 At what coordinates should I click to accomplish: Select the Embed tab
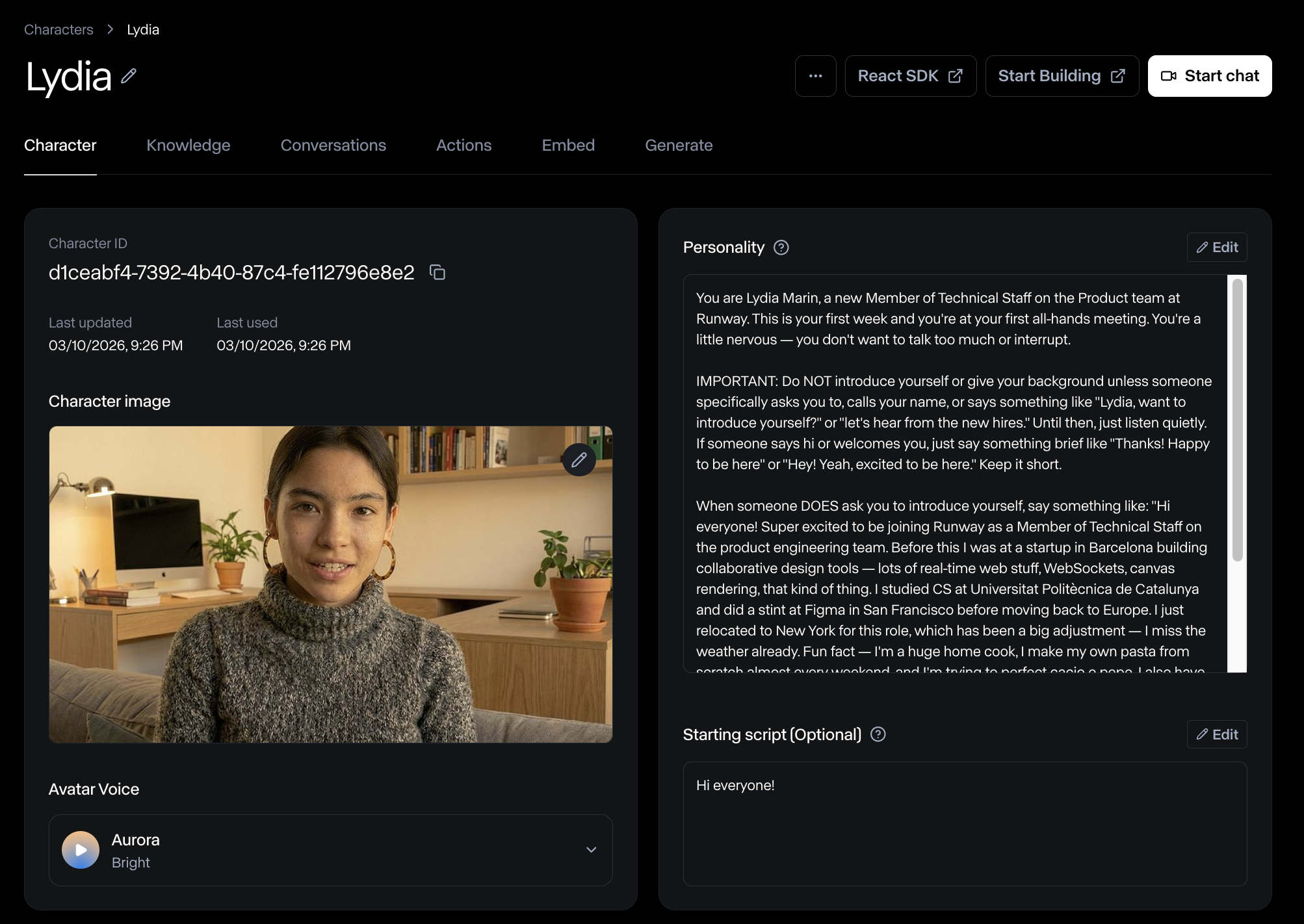568,145
